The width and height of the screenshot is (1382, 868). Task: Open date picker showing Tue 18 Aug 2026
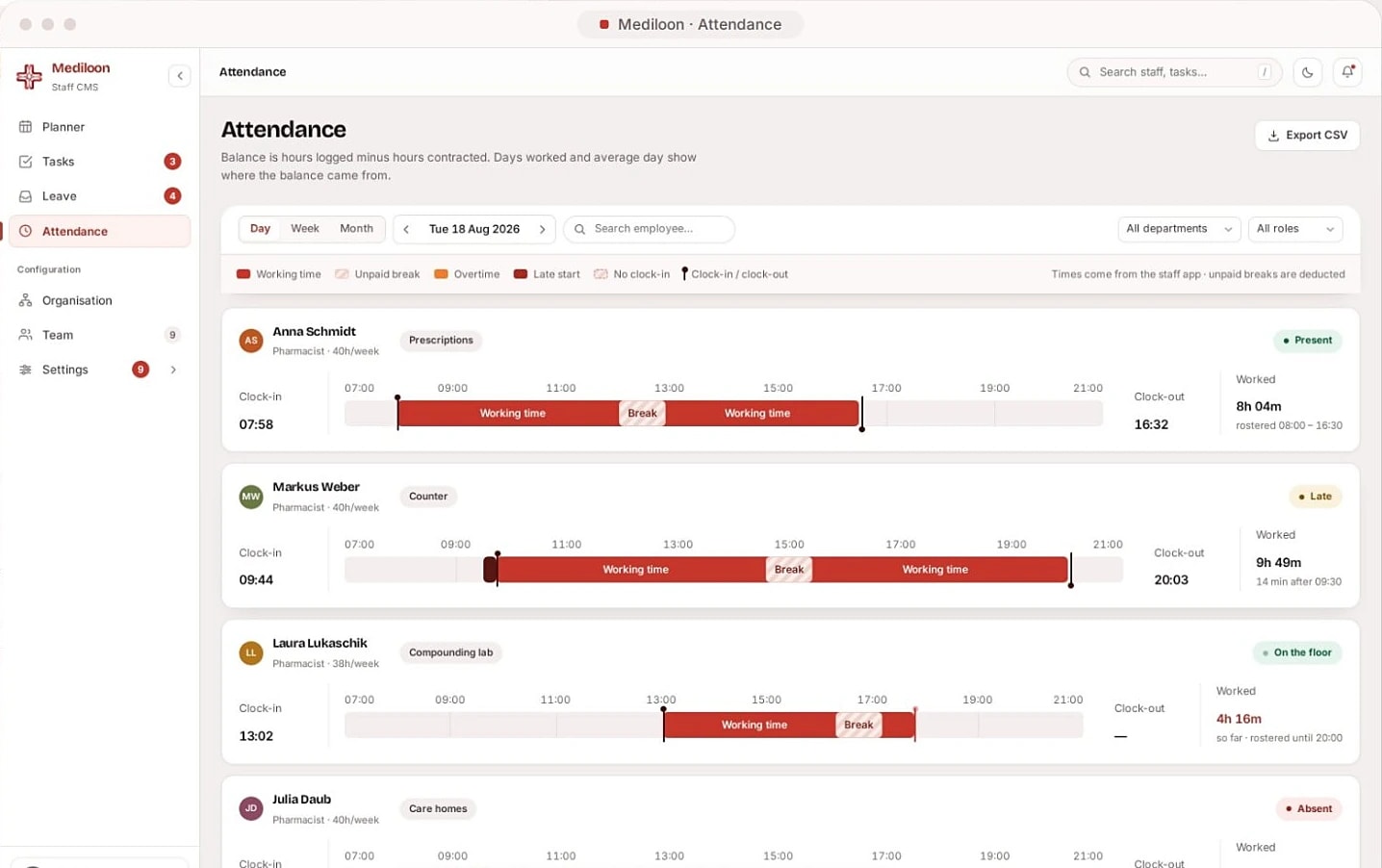click(x=474, y=229)
